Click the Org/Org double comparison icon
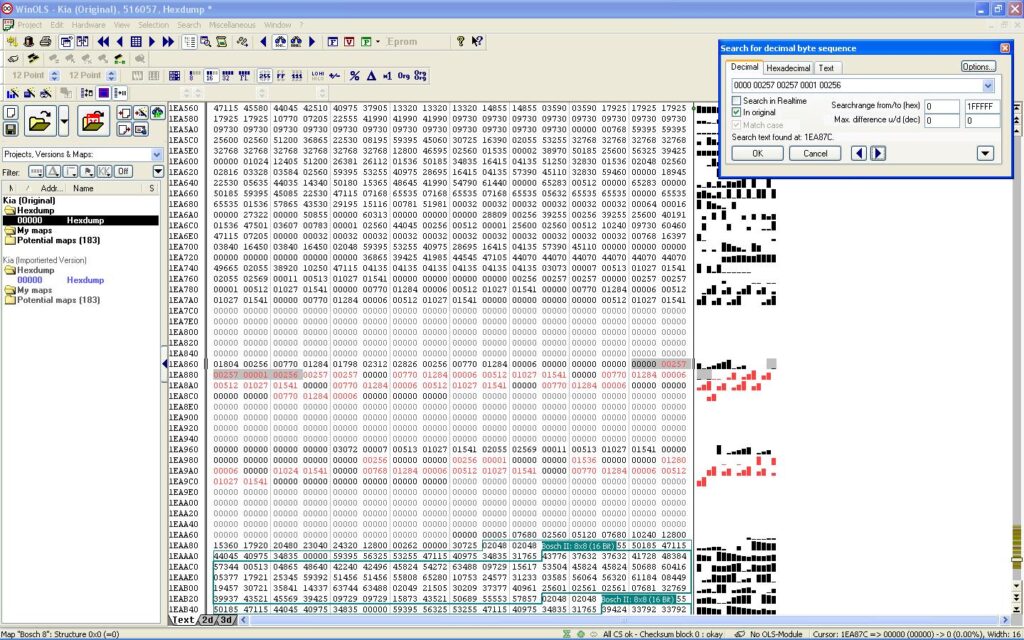This screenshot has height=640, width=1024. 421,76
